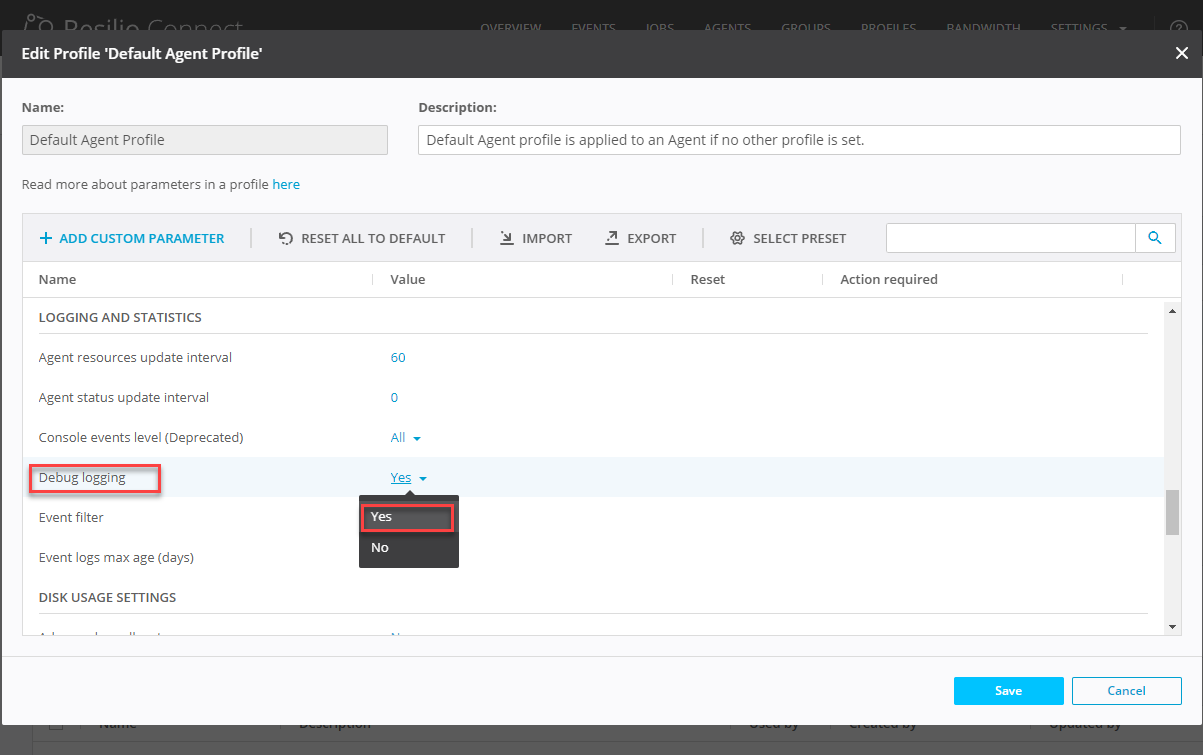Viewport: 1203px width, 755px height.
Task: Click the parameter list scrollbar thumb
Action: [x=1172, y=512]
